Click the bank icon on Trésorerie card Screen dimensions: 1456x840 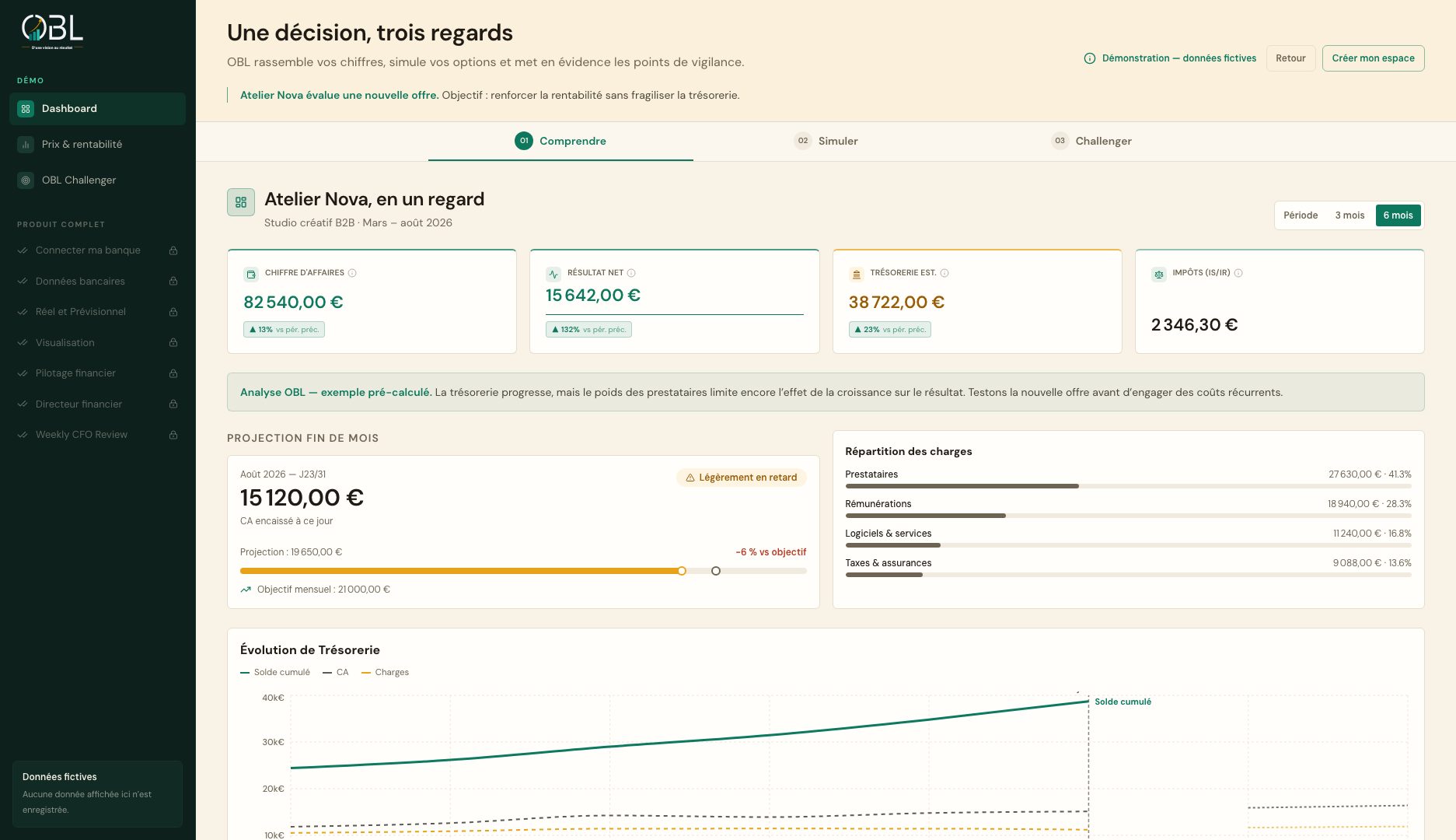tap(857, 275)
